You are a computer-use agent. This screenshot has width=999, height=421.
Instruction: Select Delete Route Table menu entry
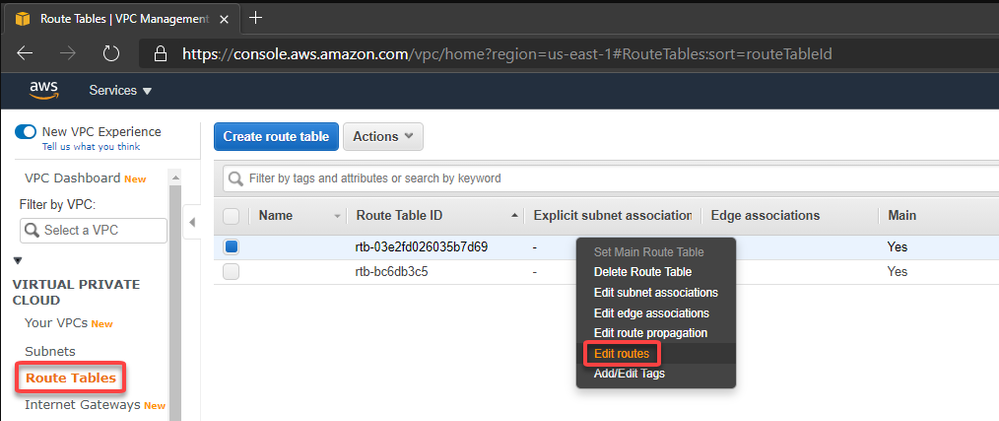(x=642, y=272)
